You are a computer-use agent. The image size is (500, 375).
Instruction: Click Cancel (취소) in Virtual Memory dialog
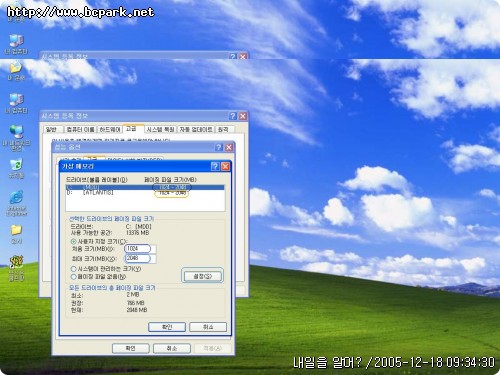(208, 327)
